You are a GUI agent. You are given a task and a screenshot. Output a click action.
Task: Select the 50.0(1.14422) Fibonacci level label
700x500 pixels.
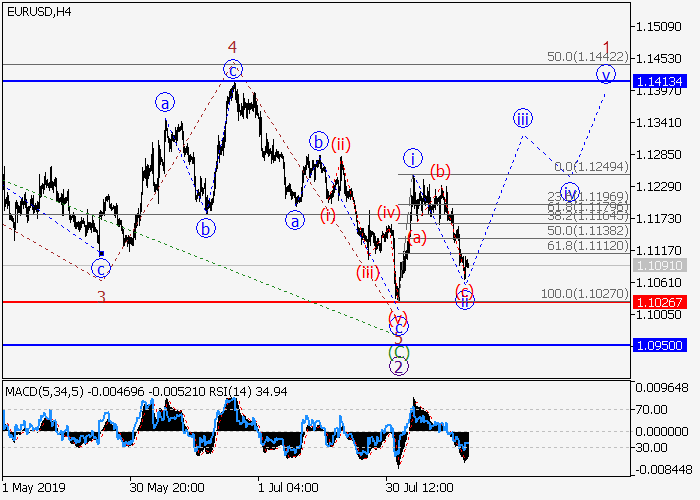click(589, 58)
